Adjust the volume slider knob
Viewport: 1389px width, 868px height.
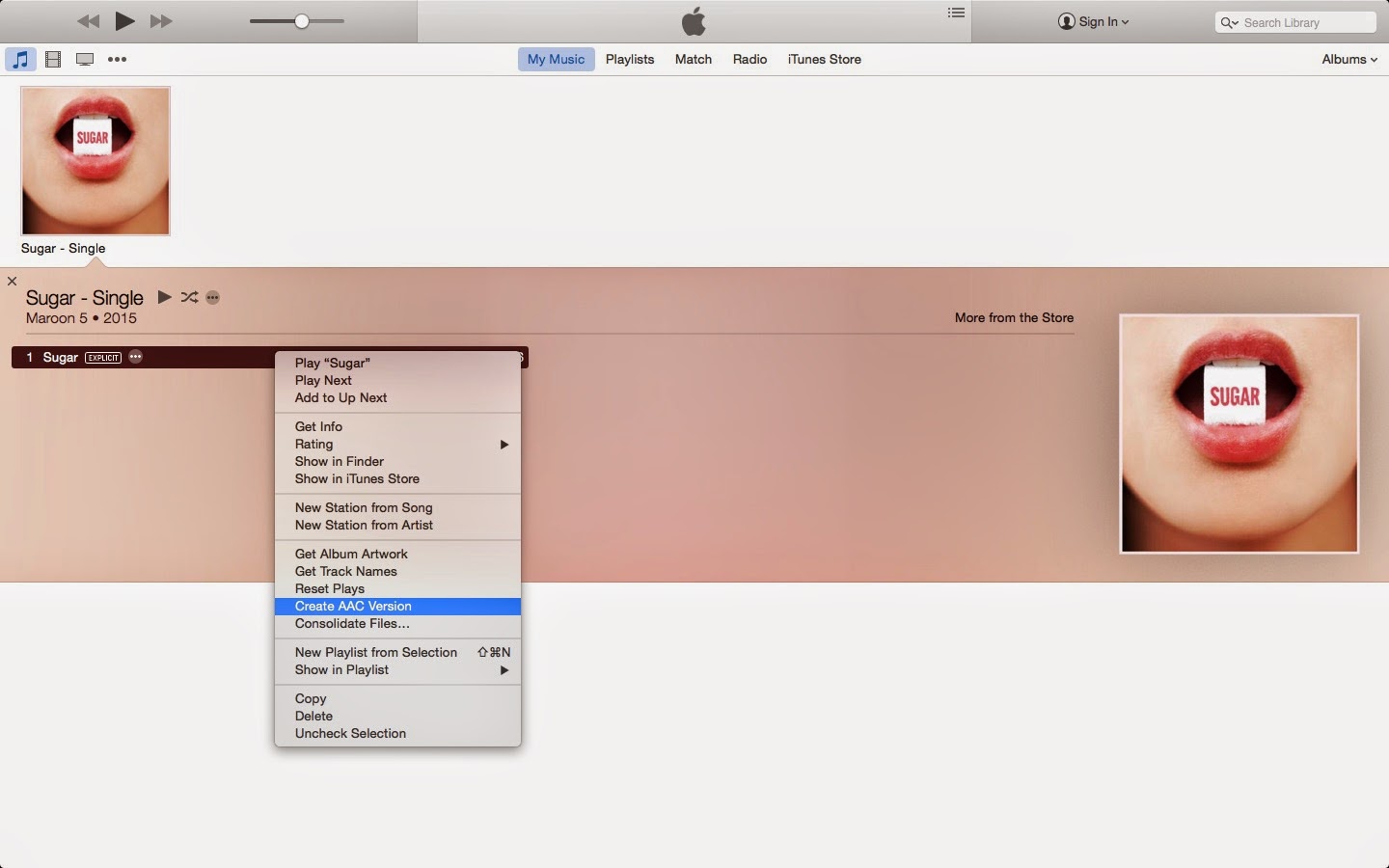[302, 21]
